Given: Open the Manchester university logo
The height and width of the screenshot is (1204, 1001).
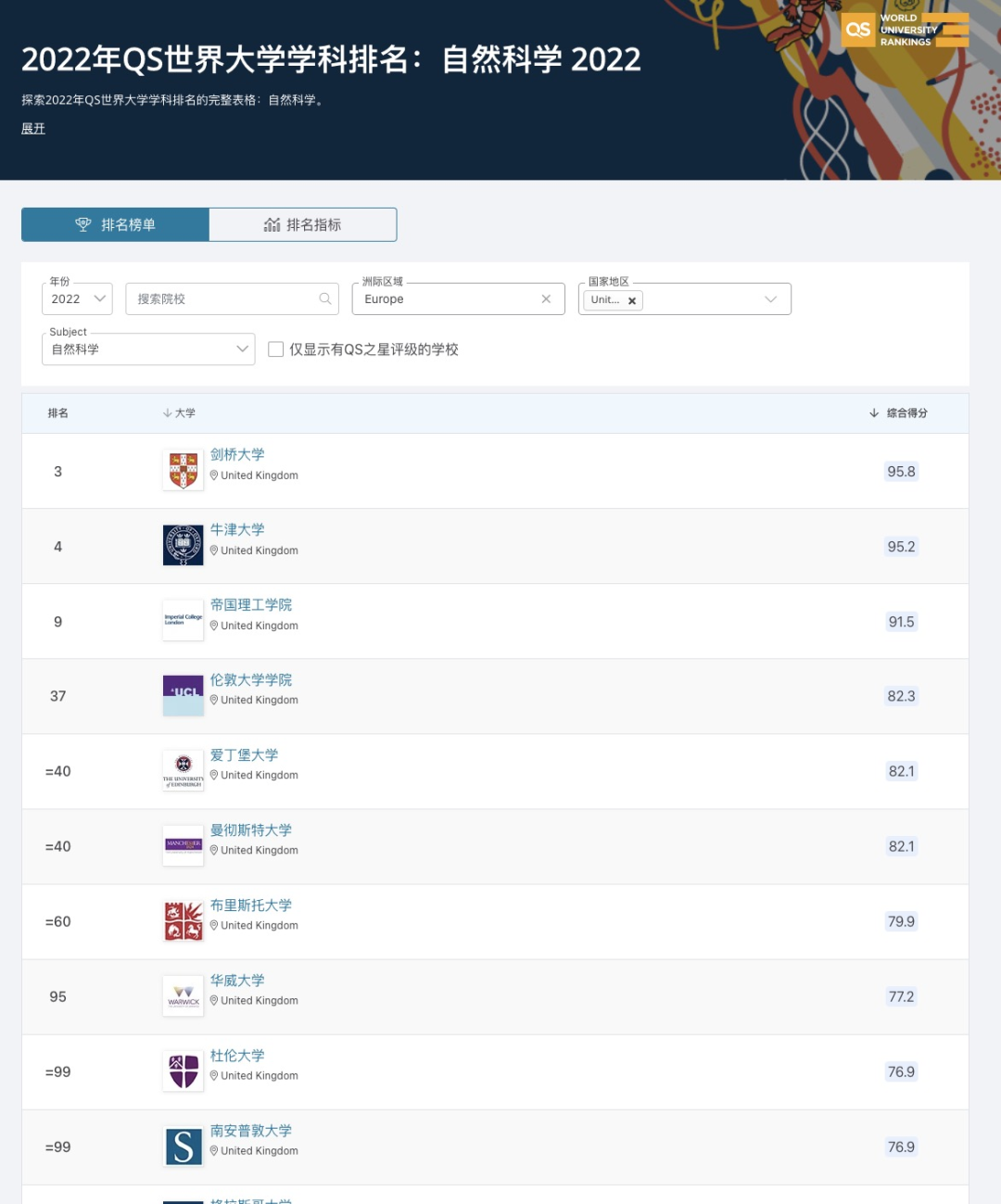Looking at the screenshot, I should [184, 846].
